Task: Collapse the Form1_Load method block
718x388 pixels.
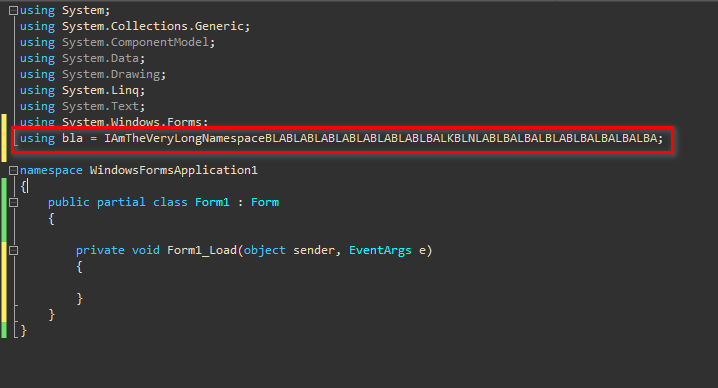Action: (x=13, y=251)
